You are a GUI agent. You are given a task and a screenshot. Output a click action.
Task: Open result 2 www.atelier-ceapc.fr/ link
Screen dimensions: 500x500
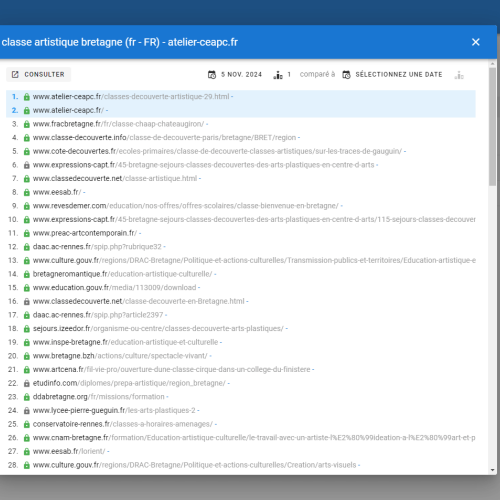(68, 110)
